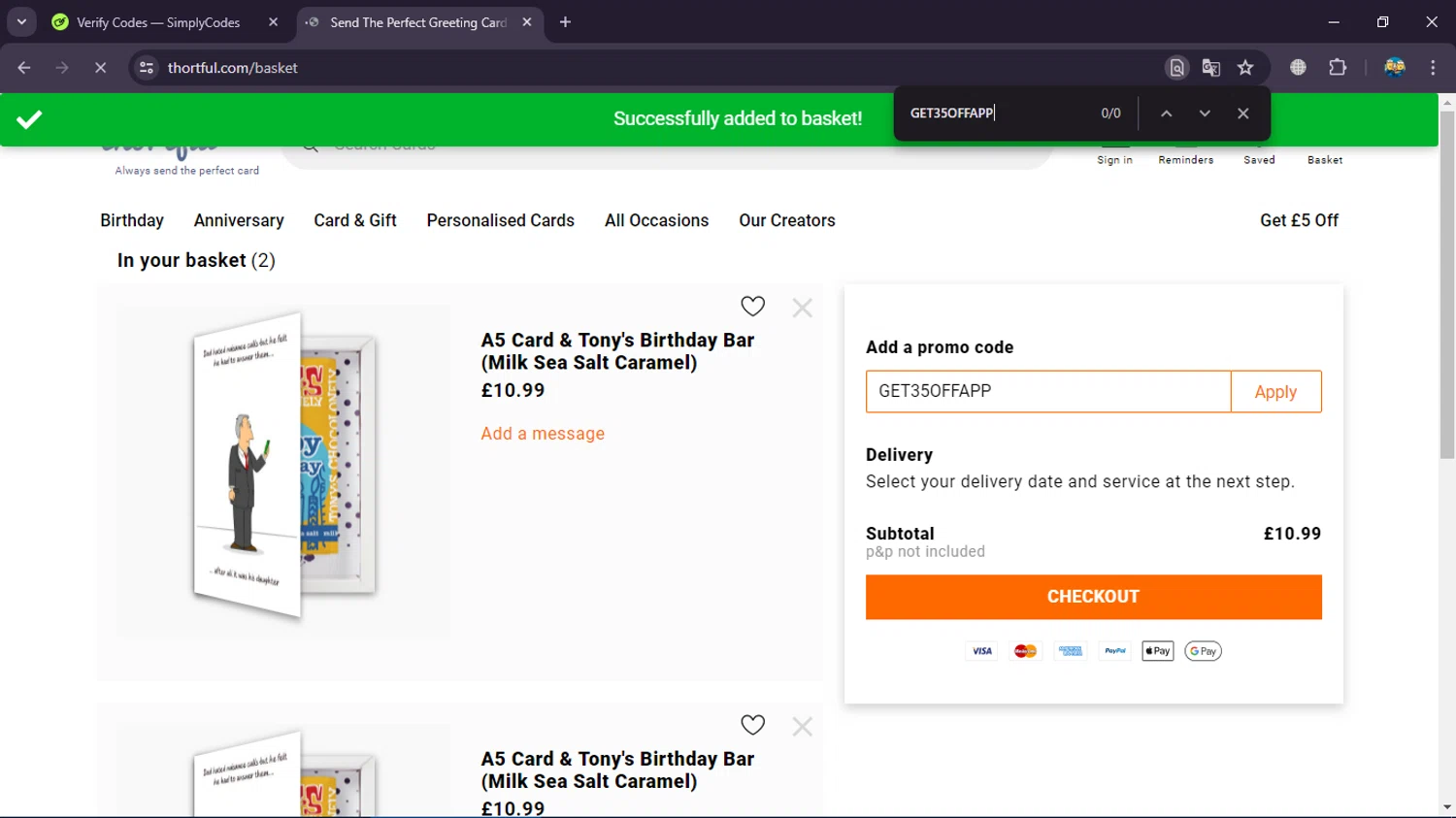Remove second basket item with X
The image size is (1456, 818).
[x=802, y=726]
